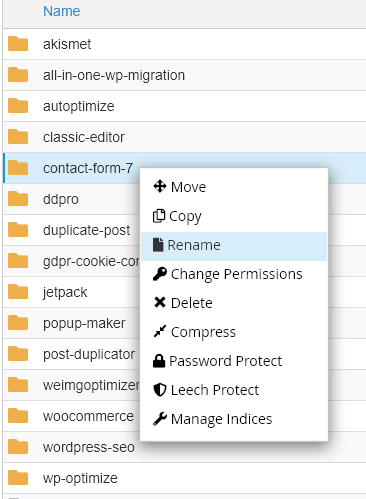The height and width of the screenshot is (499, 366).
Task: Select the popup-maker folder name
Action: point(84,324)
